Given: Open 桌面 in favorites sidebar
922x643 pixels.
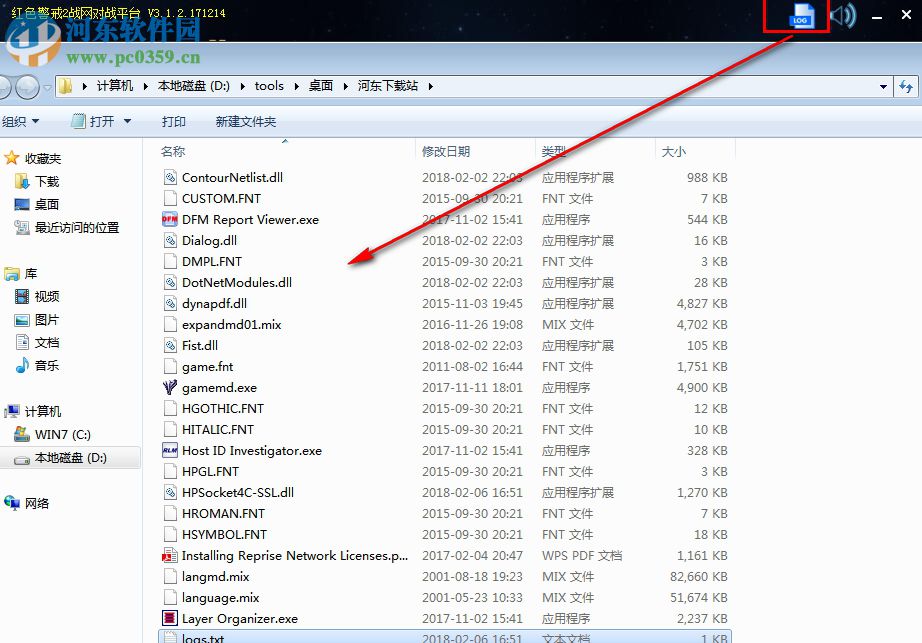Looking at the screenshot, I should [46, 204].
